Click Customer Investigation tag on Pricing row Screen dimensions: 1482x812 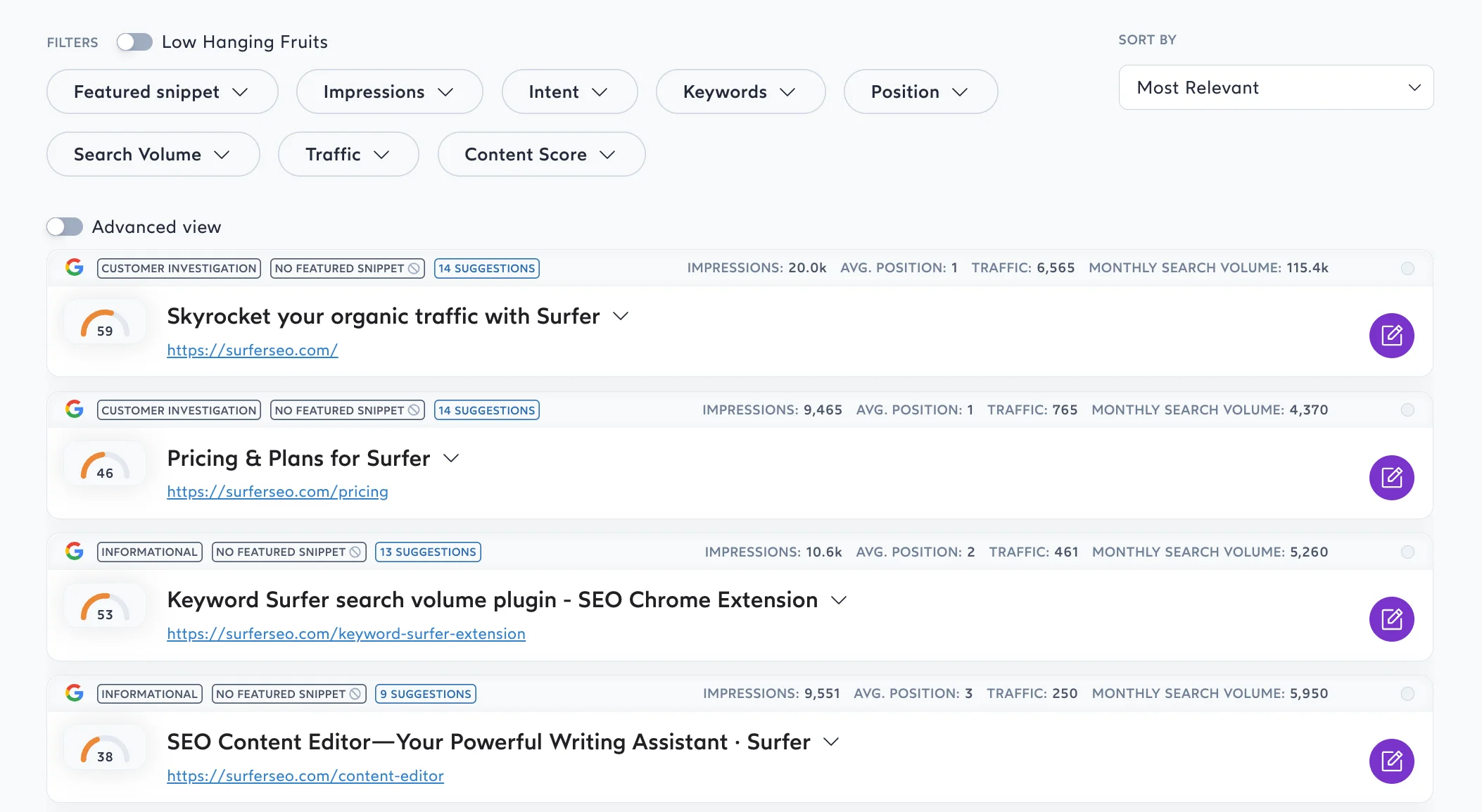coord(179,410)
